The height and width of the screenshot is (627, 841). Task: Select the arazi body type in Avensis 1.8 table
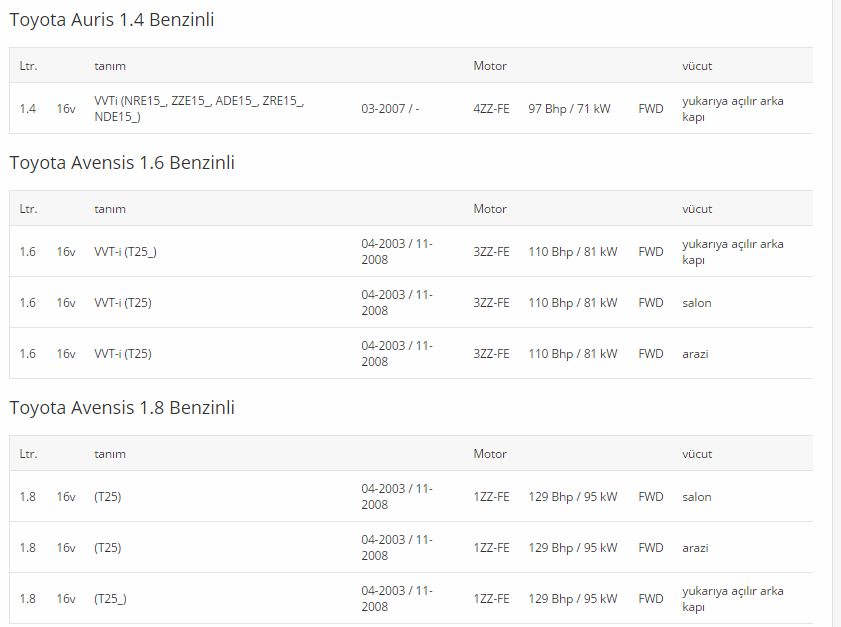(x=695, y=548)
